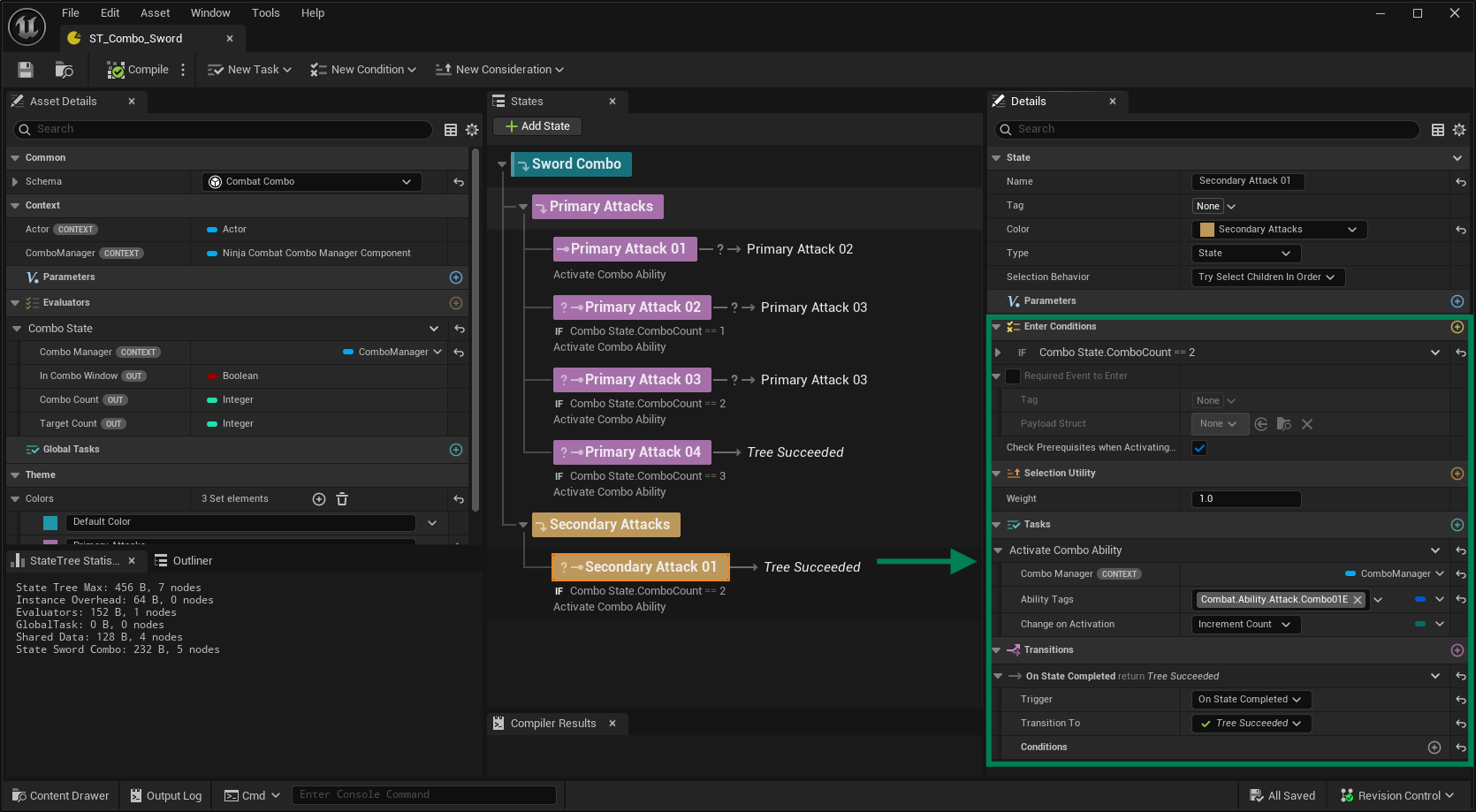Collapse the Primary Attacks state group
This screenshot has width=1476, height=812.
523,207
